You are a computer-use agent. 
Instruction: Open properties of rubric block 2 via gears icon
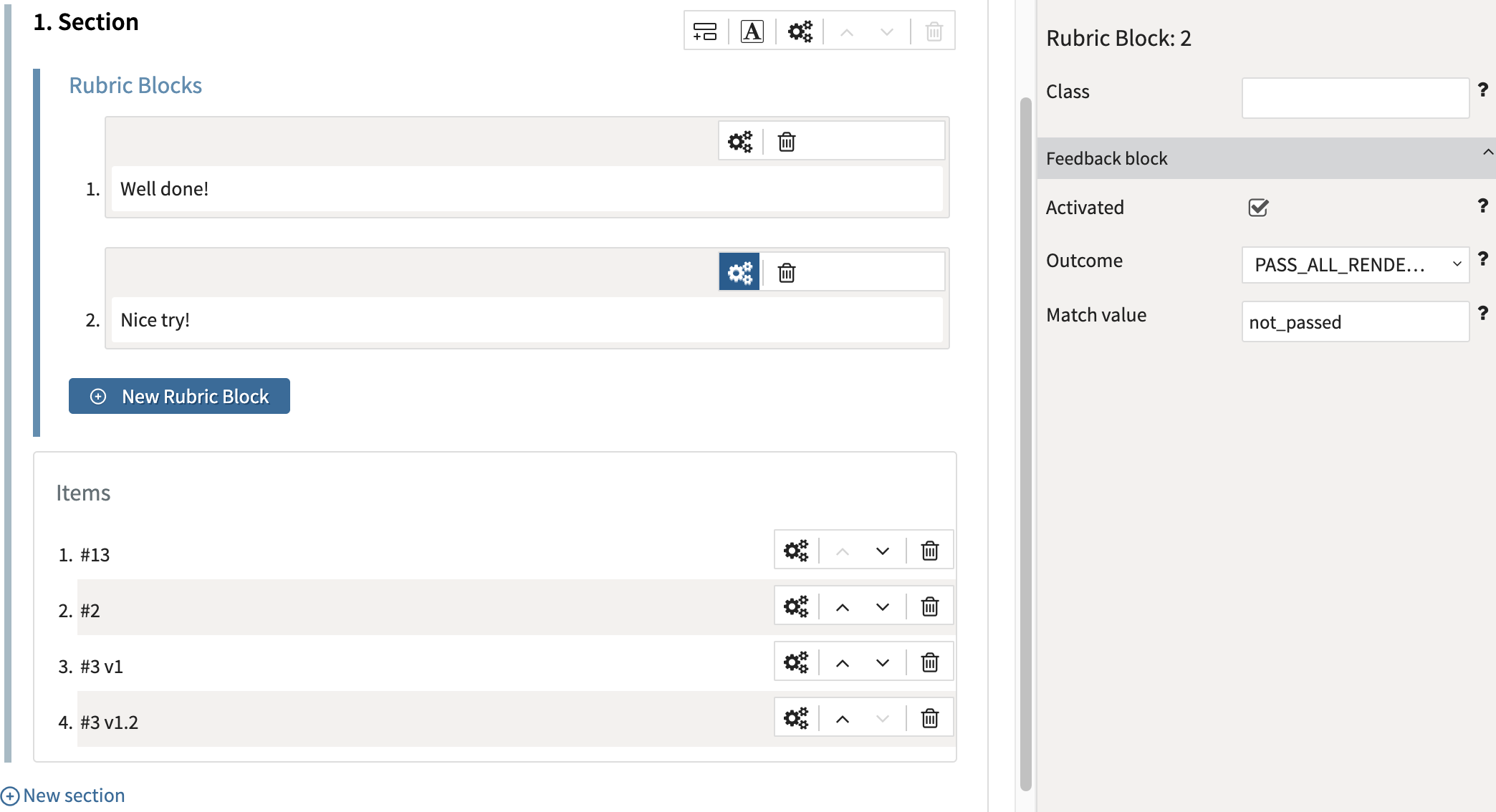click(739, 272)
